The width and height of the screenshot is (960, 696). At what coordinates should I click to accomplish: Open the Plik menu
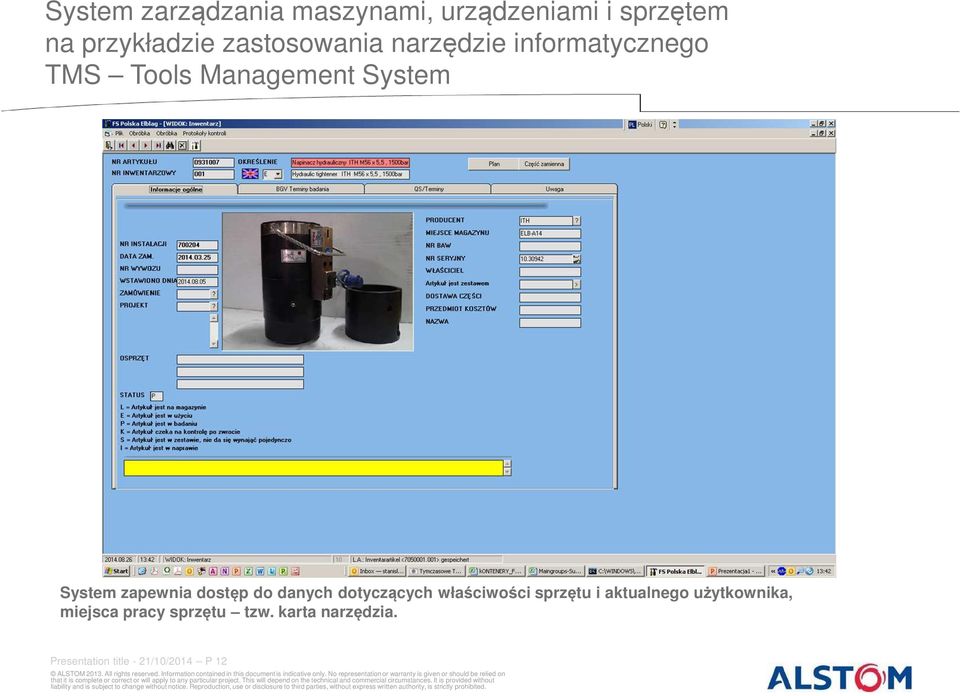[x=119, y=133]
